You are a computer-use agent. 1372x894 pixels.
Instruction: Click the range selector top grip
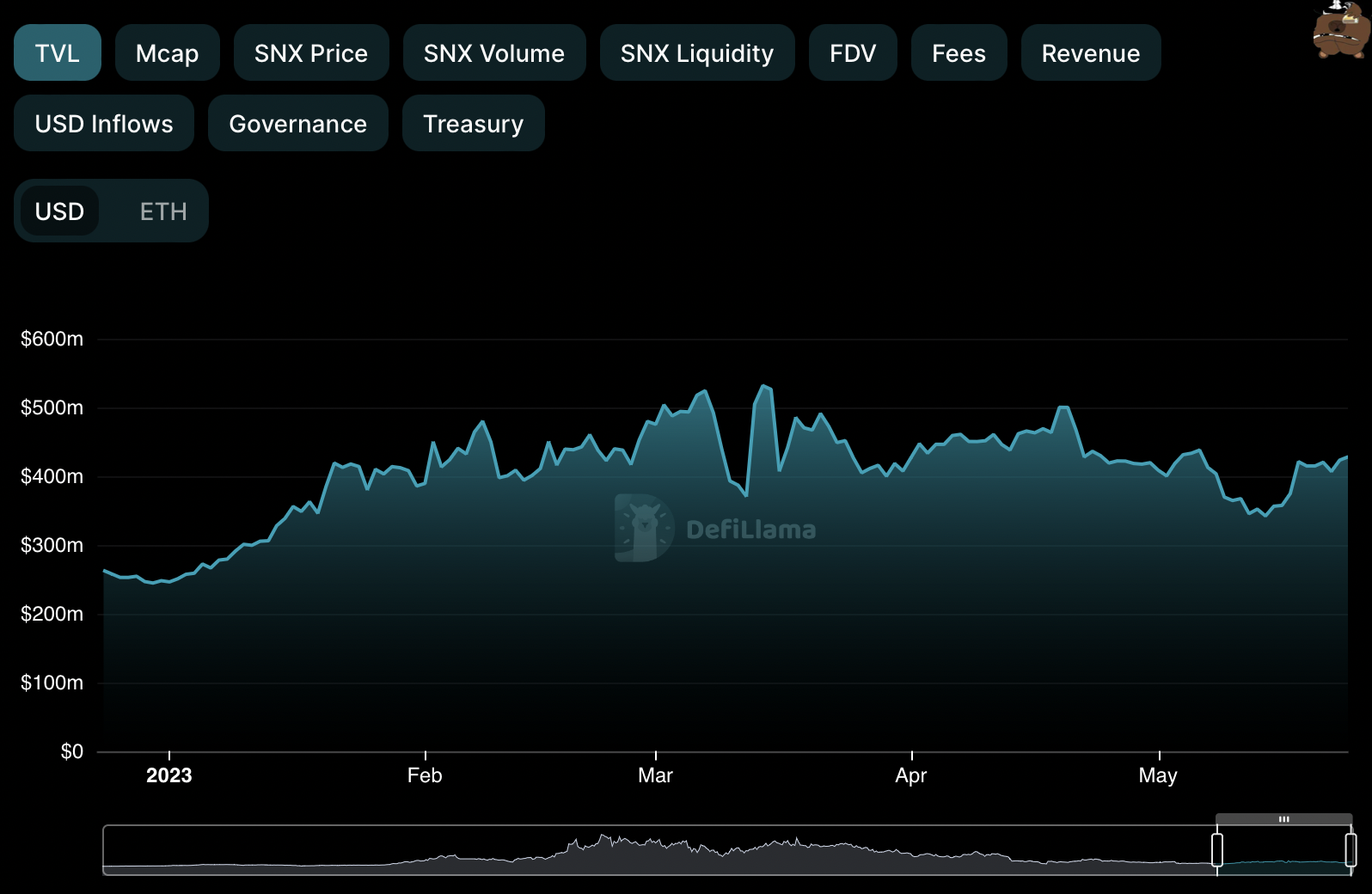click(x=1283, y=819)
